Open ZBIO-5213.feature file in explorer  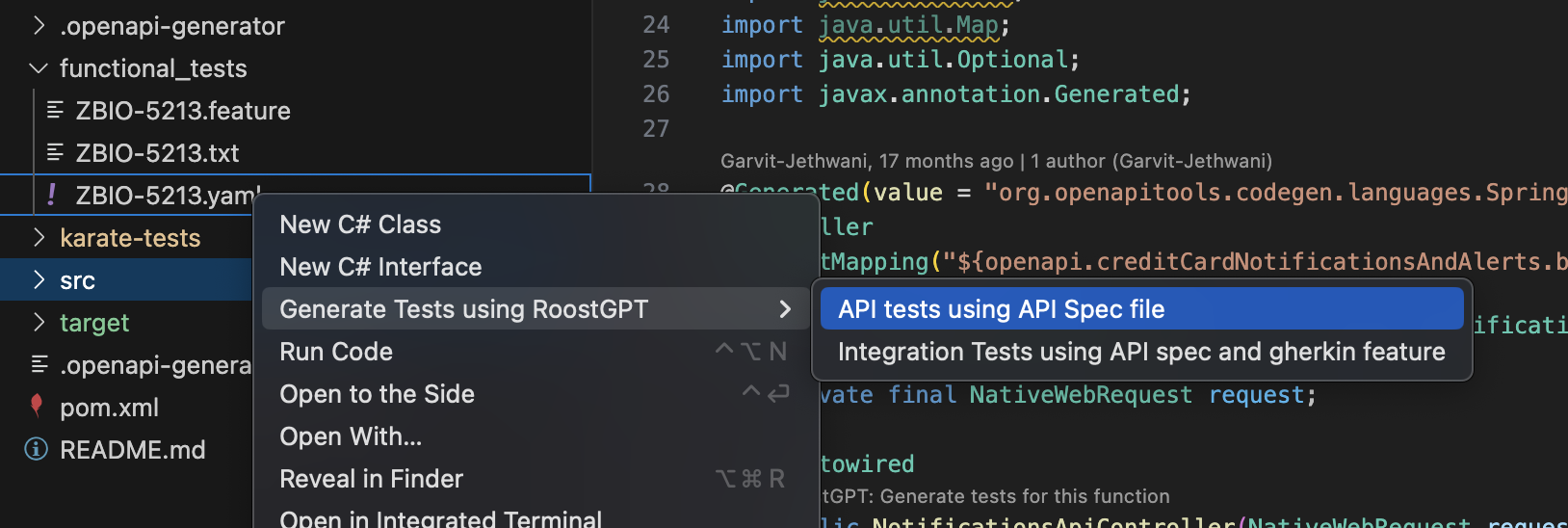[x=183, y=111]
